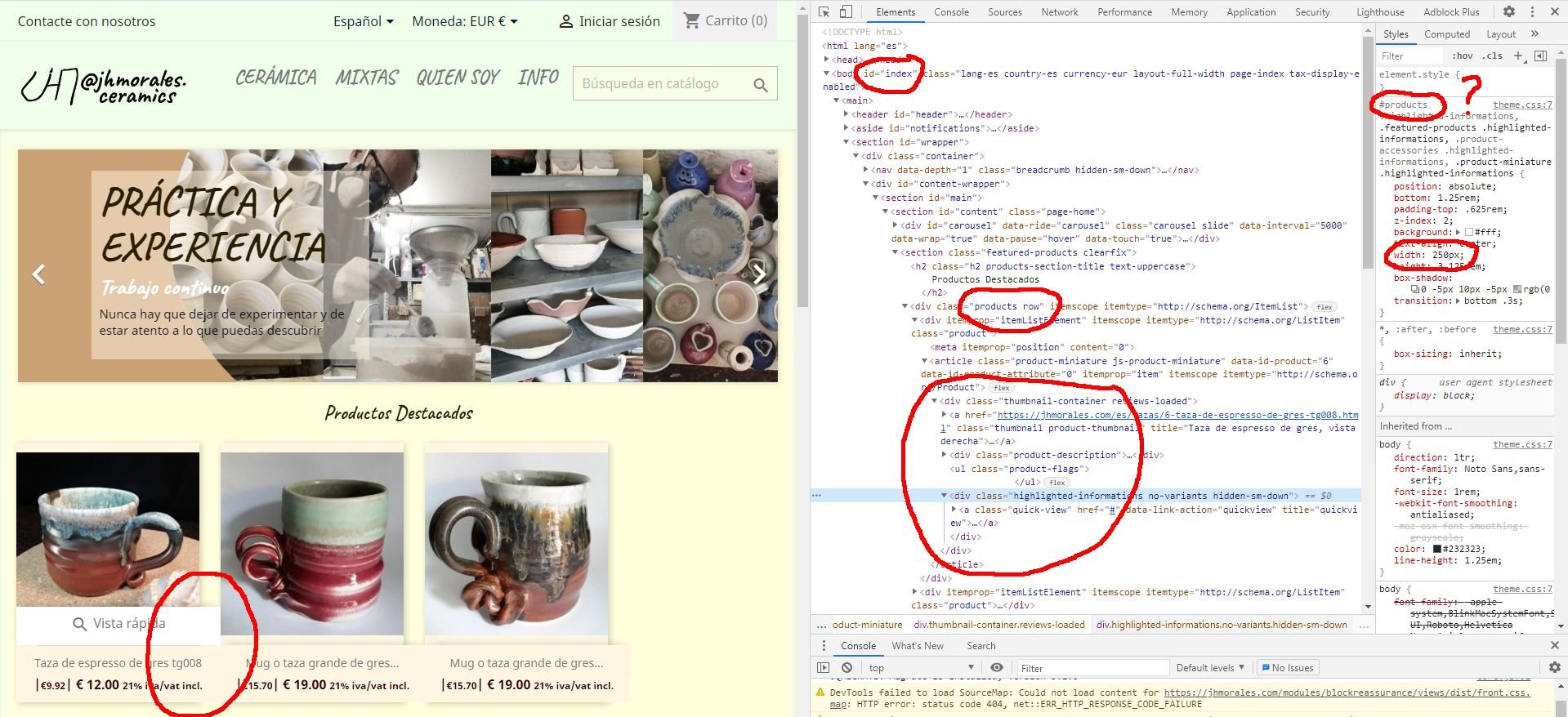Click the magnifier icon in catalog search box
The image size is (1568, 717).
click(x=761, y=85)
